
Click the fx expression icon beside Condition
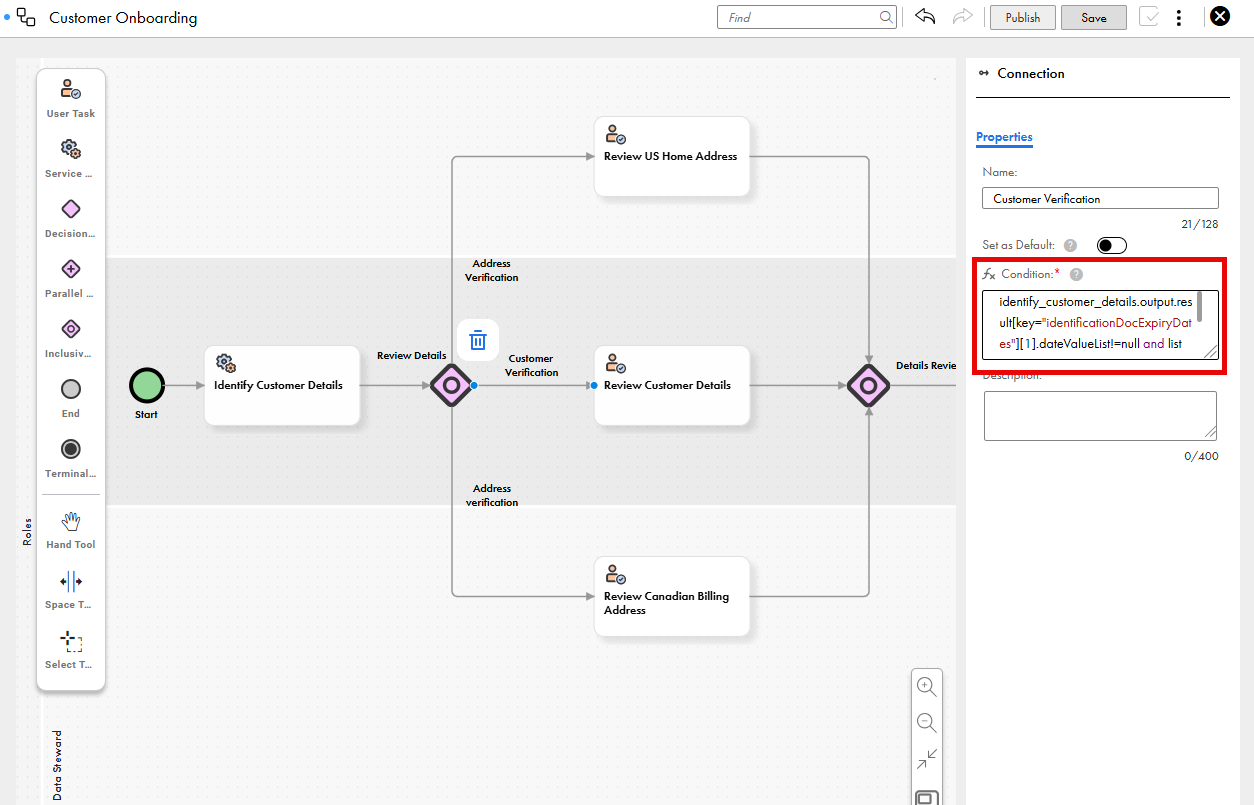(x=989, y=274)
